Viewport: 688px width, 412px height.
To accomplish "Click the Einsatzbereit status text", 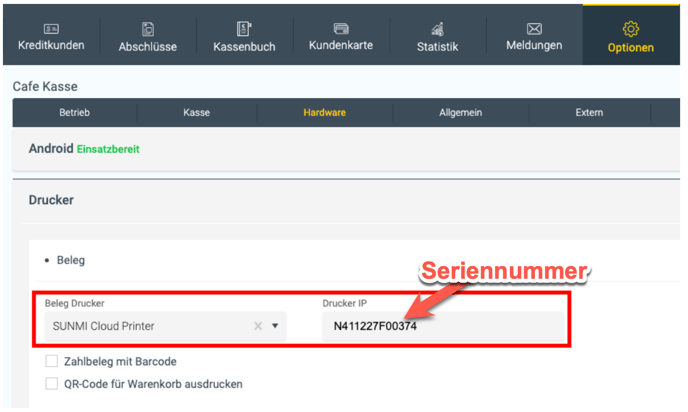I will pyautogui.click(x=108, y=149).
